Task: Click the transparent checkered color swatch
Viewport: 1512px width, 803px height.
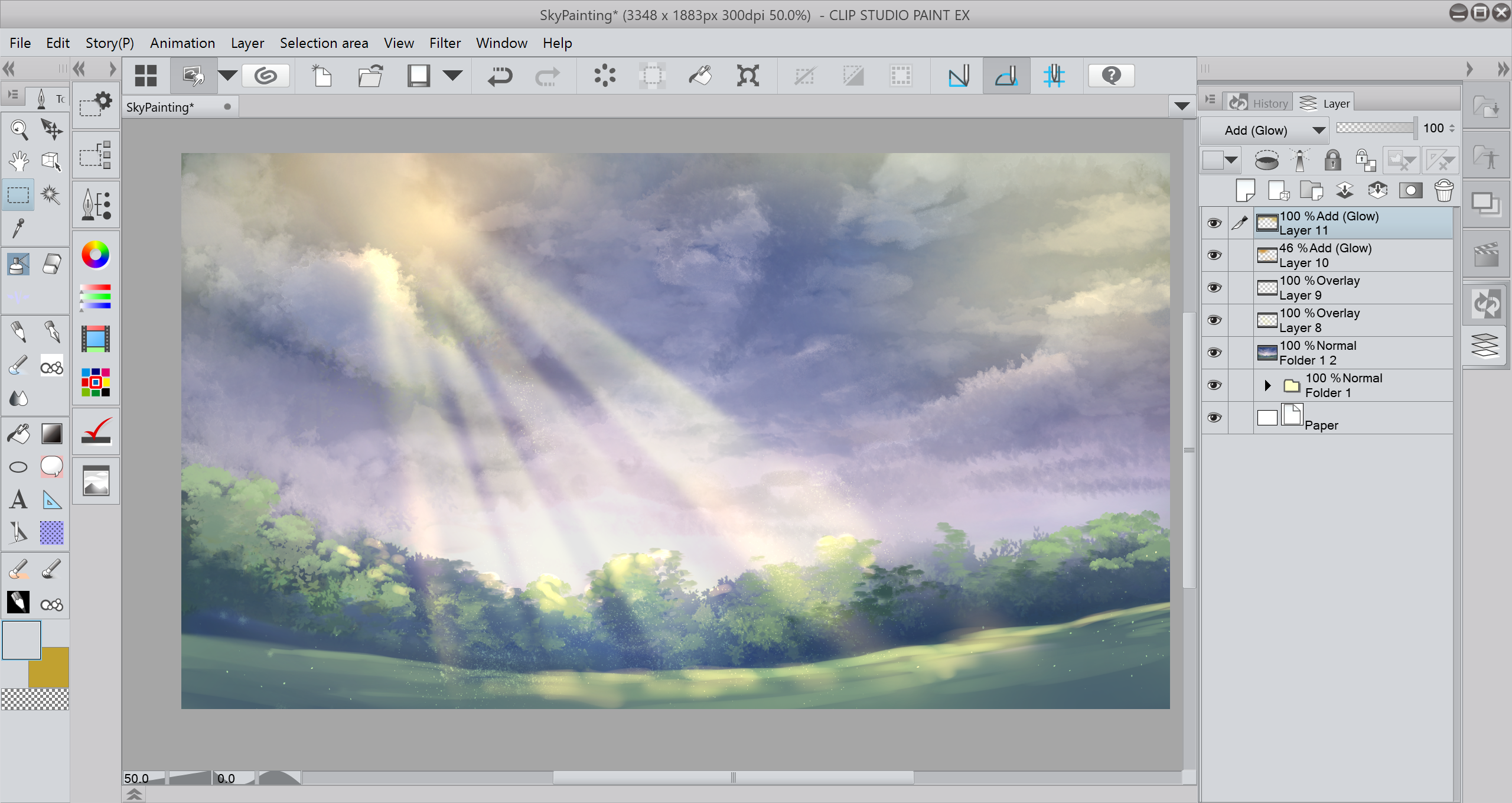Action: tap(35, 699)
